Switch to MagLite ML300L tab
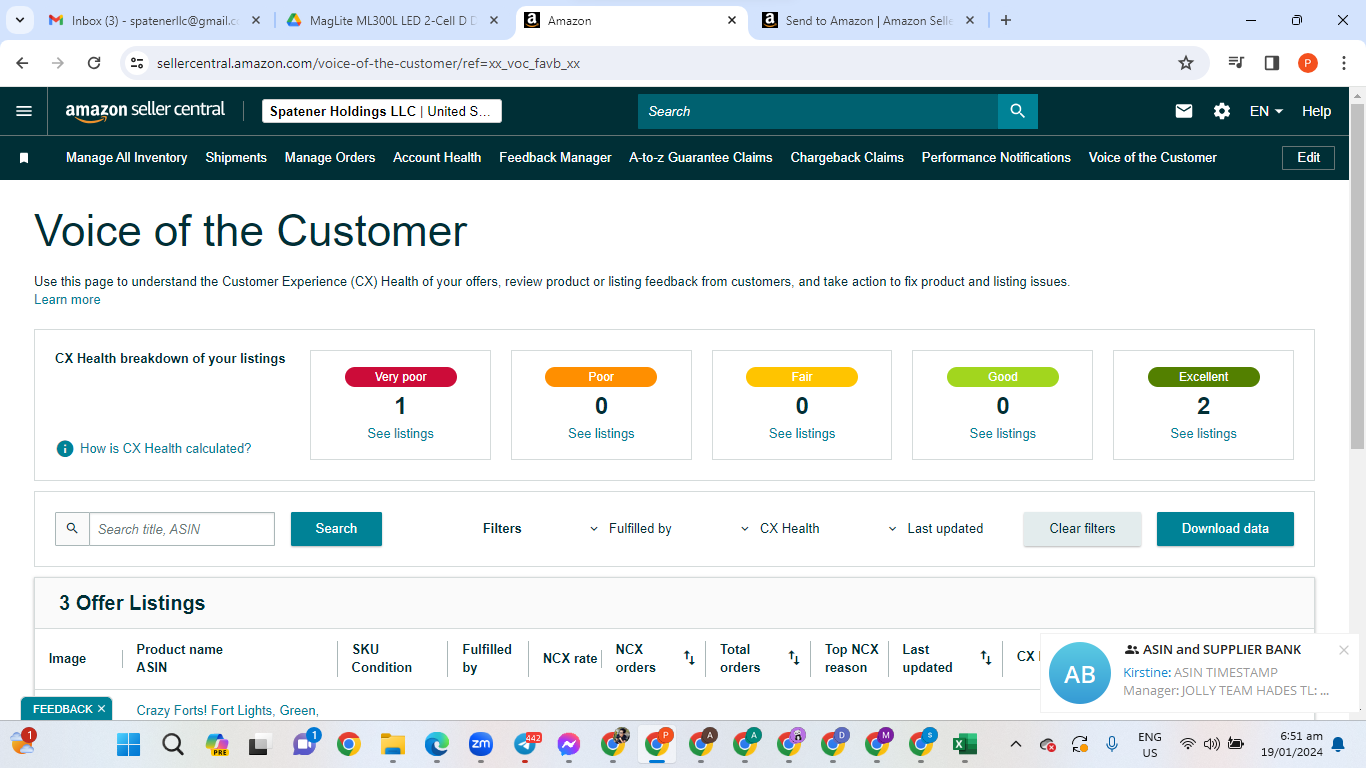 click(x=393, y=20)
